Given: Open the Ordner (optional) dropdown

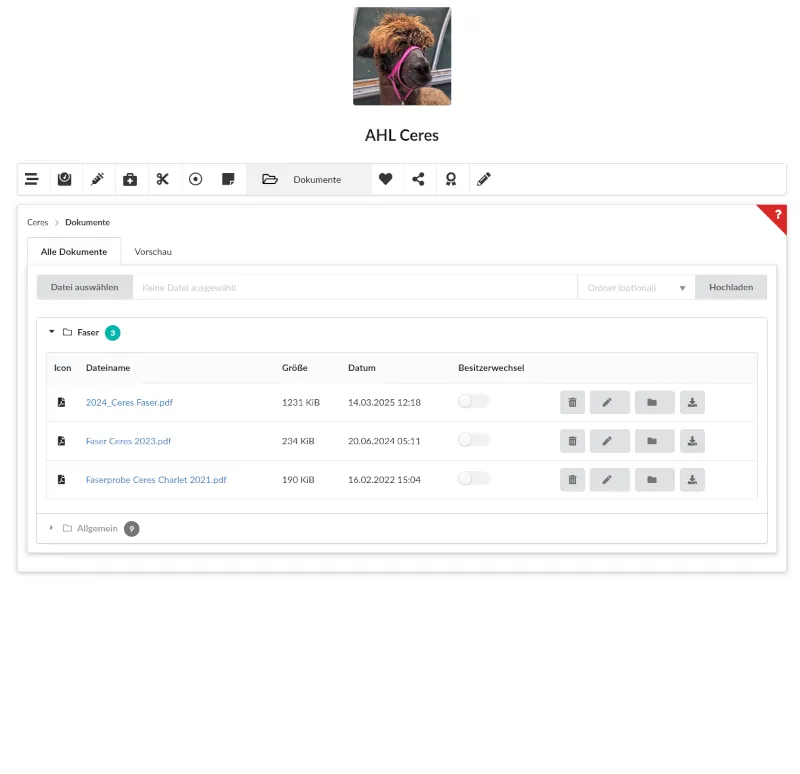Looking at the screenshot, I should pyautogui.click(x=636, y=288).
